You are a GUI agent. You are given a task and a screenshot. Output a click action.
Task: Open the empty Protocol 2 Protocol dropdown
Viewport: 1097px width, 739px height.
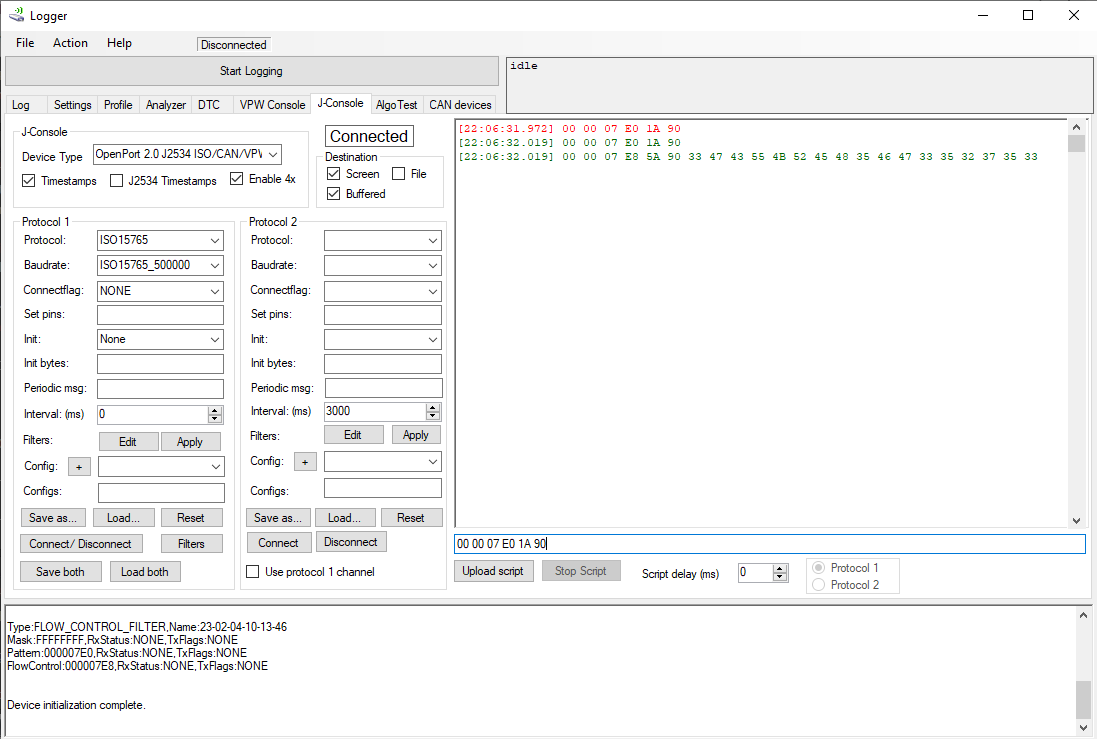point(383,241)
